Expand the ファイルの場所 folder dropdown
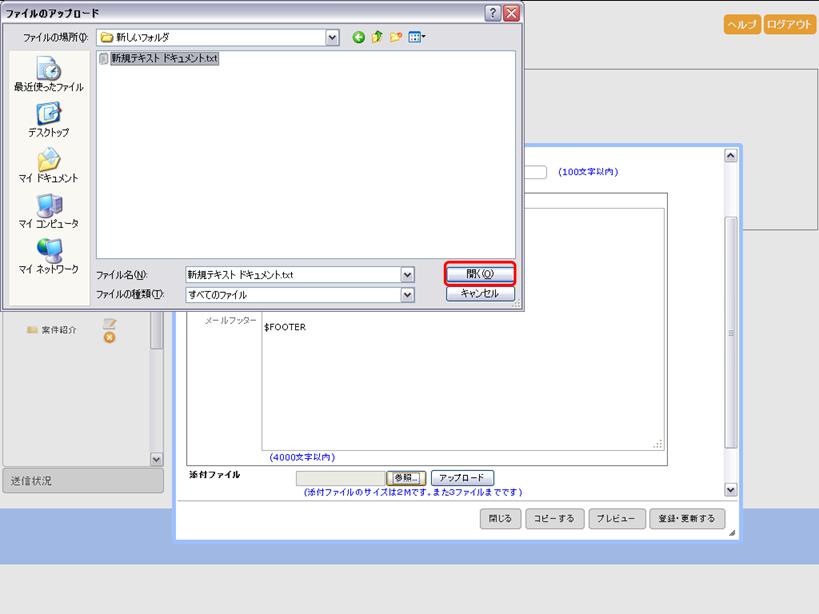Viewport: 819px width, 614px height. tap(332, 37)
